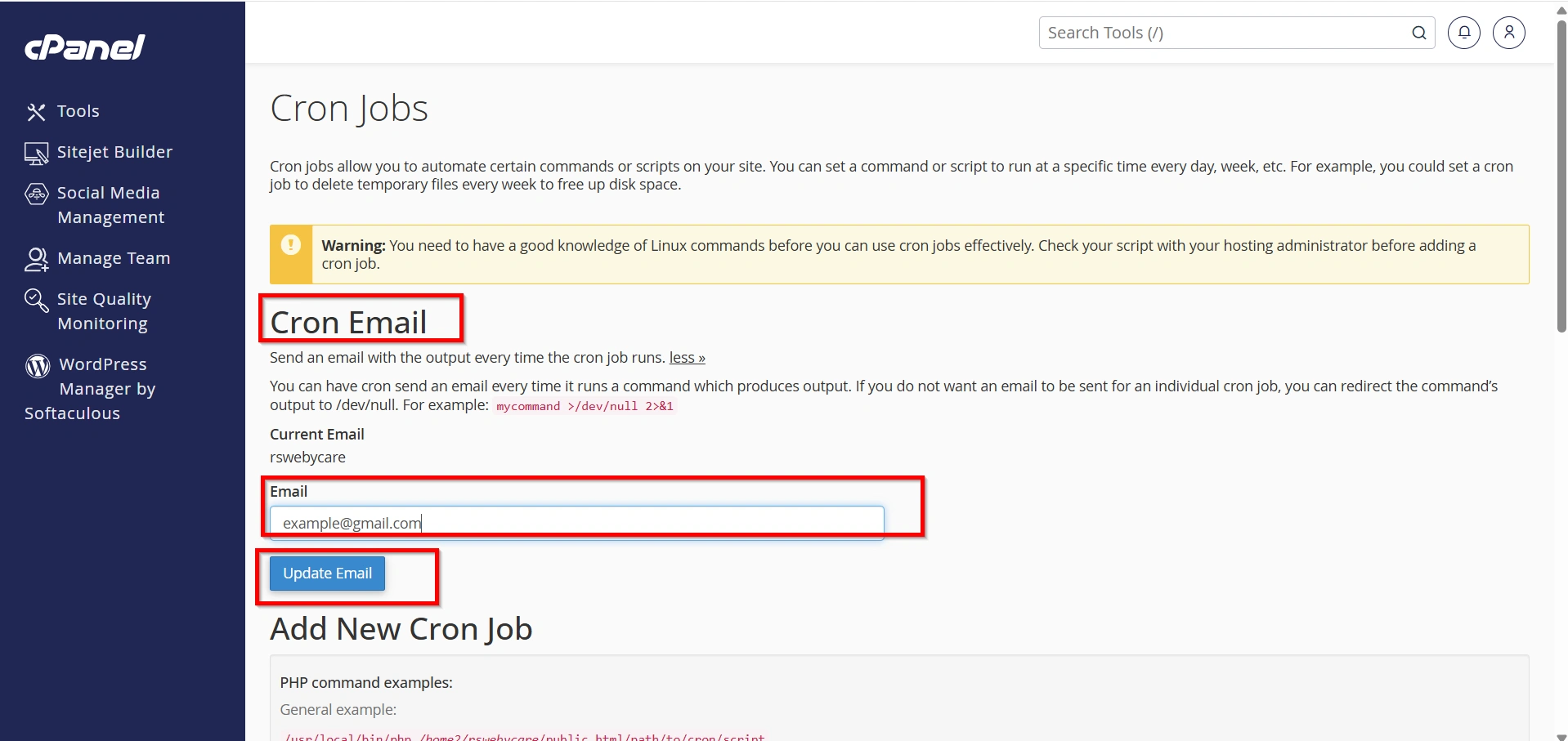Screen dimensions: 1568x741
Task: Click into the Email input field
Action: point(577,523)
